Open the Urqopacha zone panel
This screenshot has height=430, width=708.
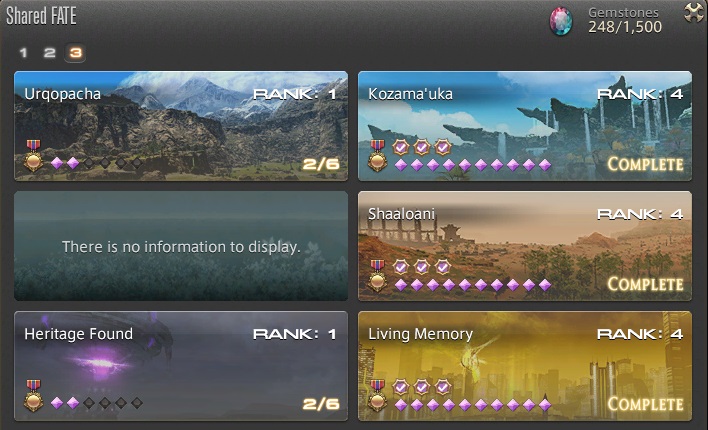181,126
